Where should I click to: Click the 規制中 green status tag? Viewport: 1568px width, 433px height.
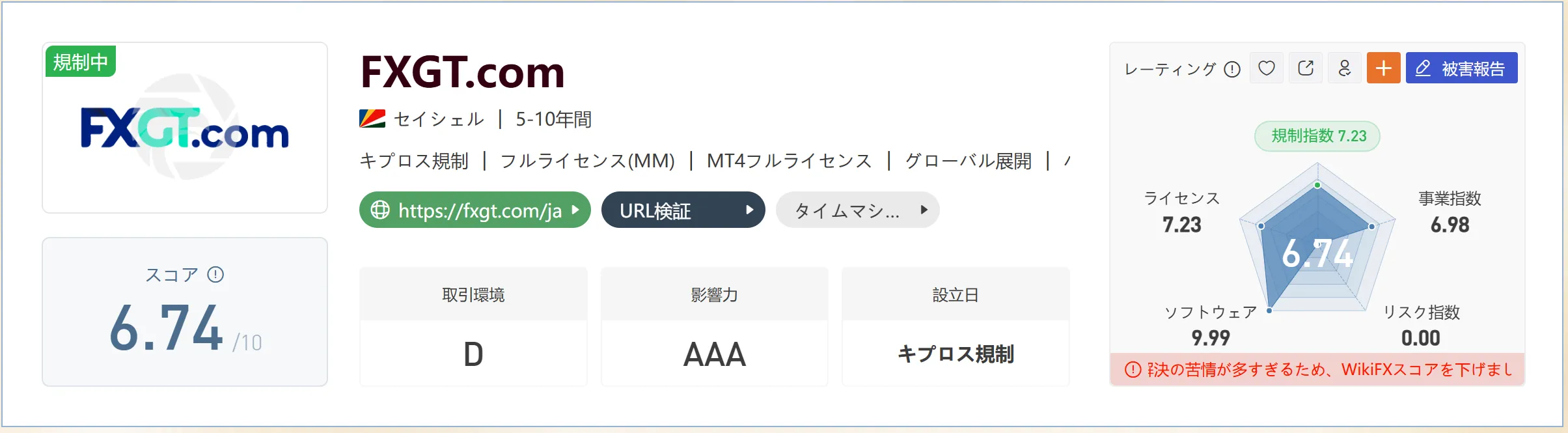81,61
